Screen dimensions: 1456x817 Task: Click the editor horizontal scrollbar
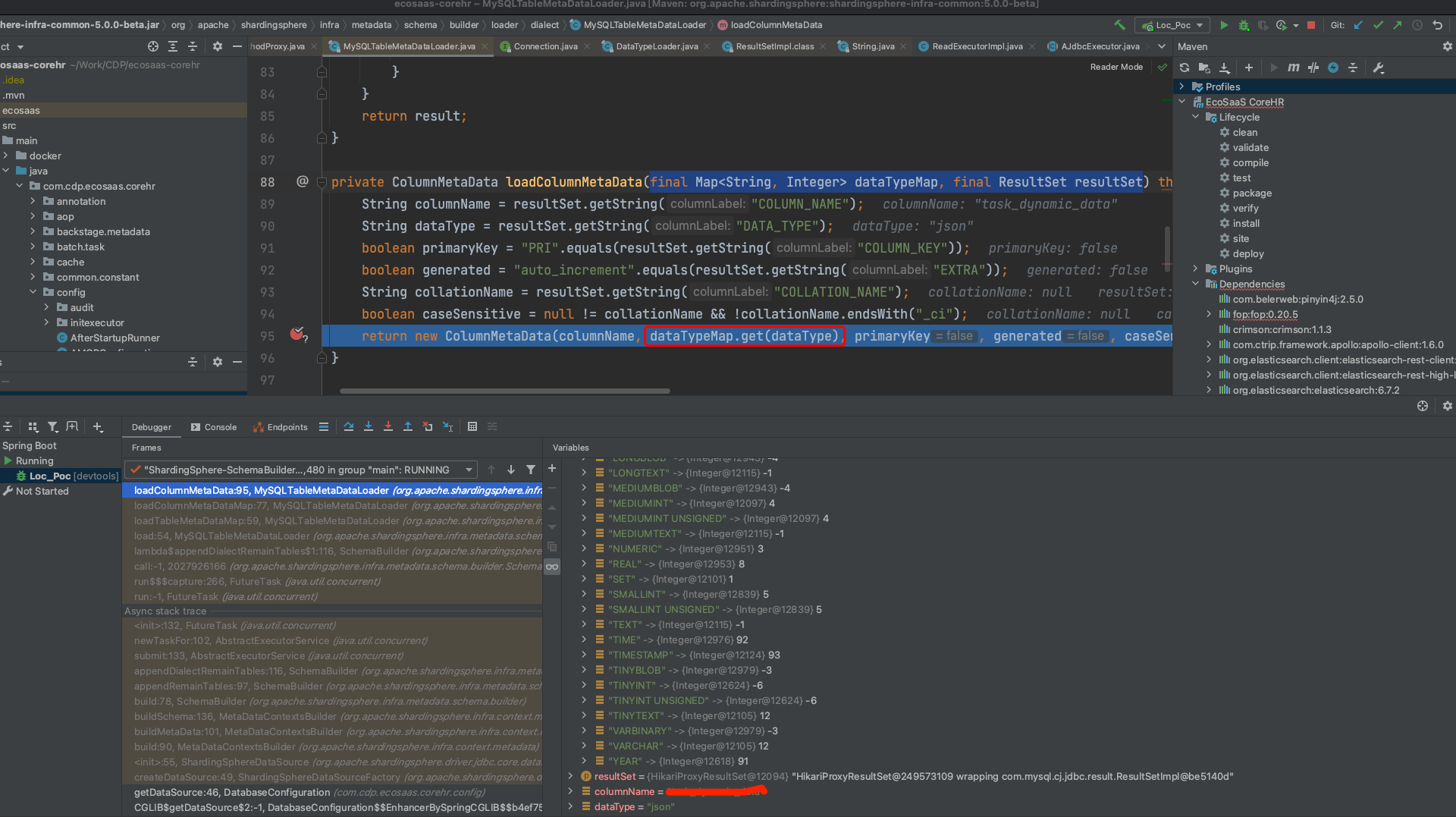pos(504,391)
